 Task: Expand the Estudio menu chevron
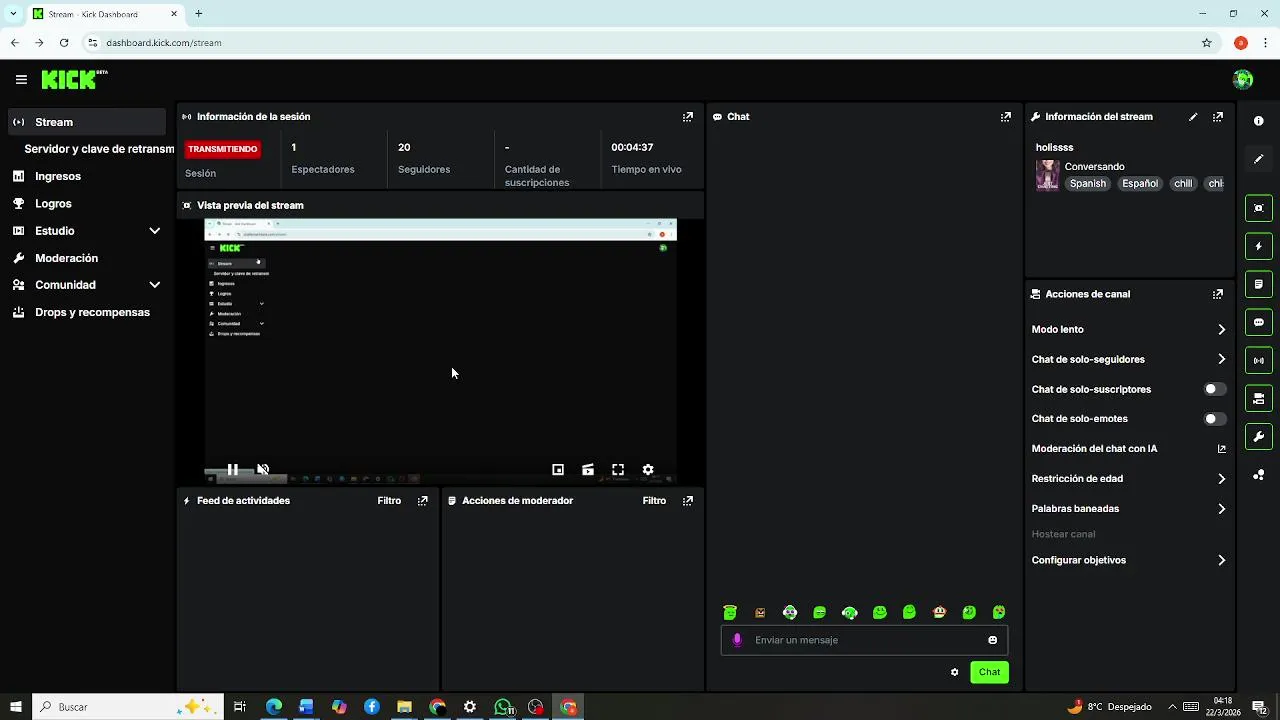pos(155,231)
